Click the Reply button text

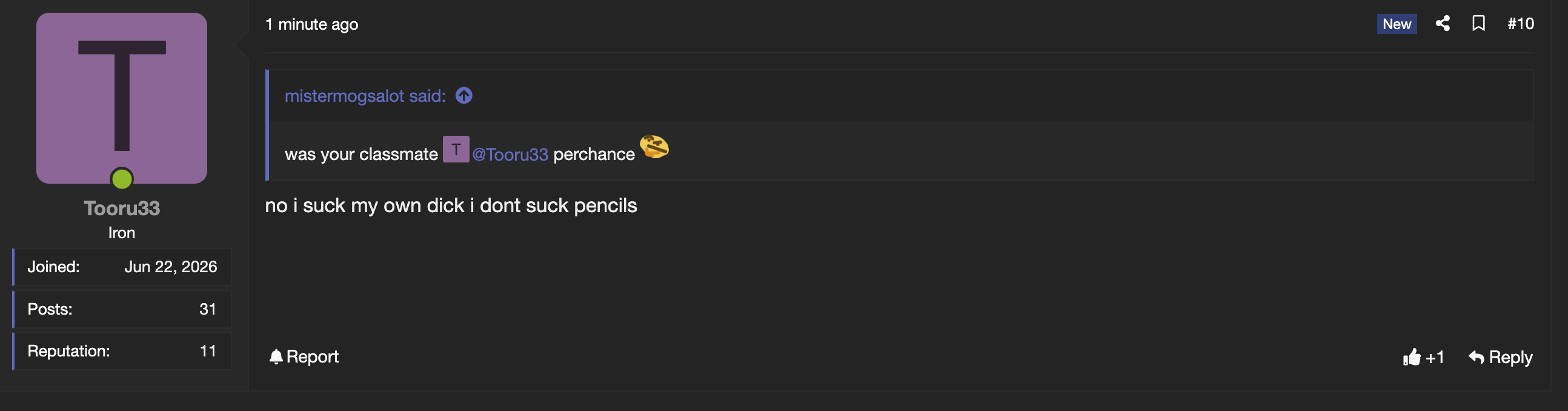coord(1510,358)
